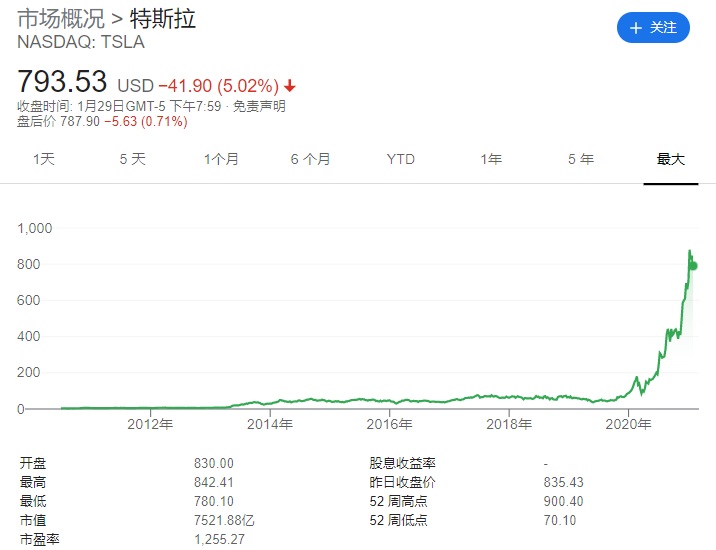Click the 52 周高点 label

[x=398, y=501]
